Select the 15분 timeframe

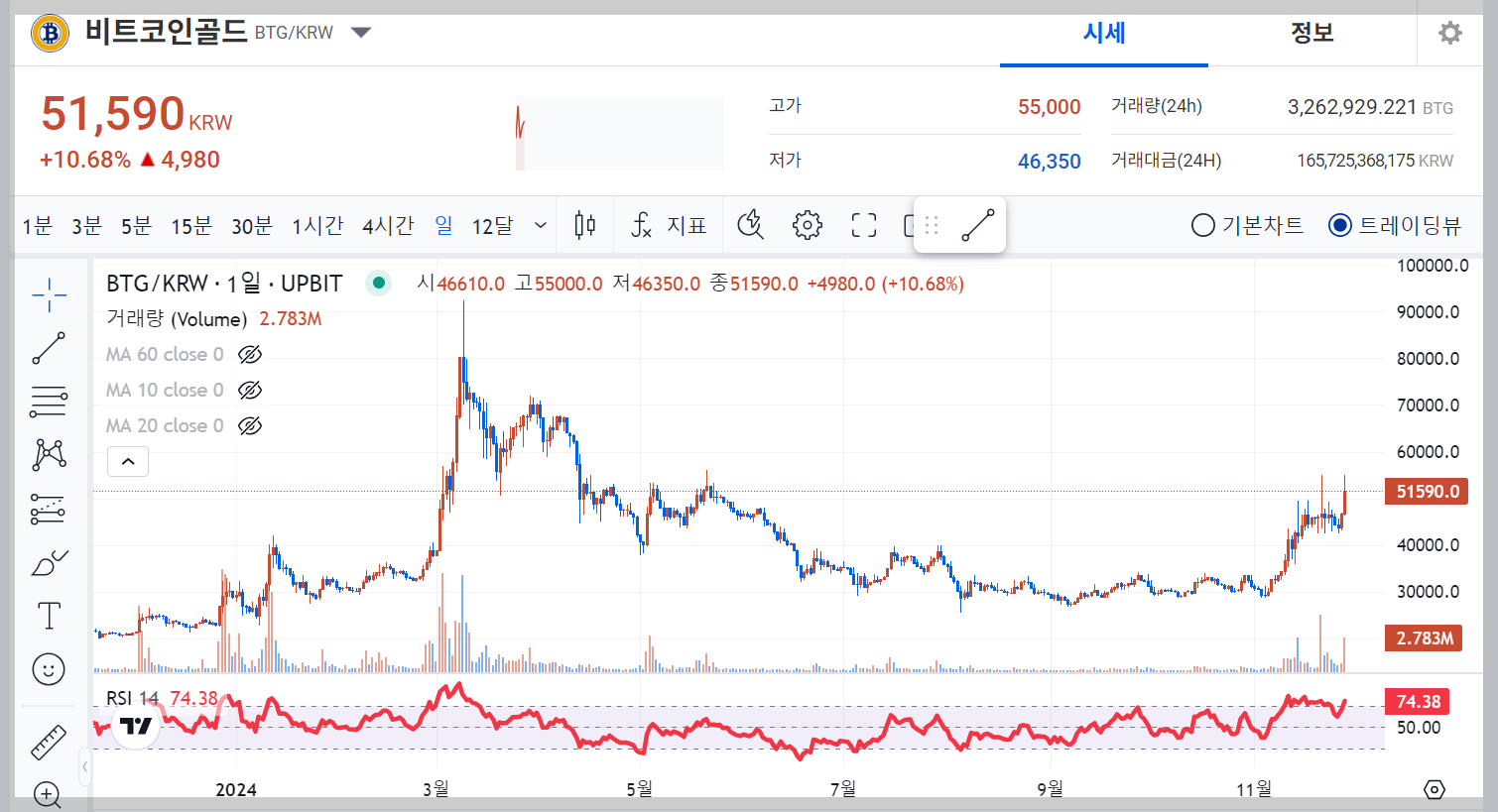pyautogui.click(x=191, y=226)
